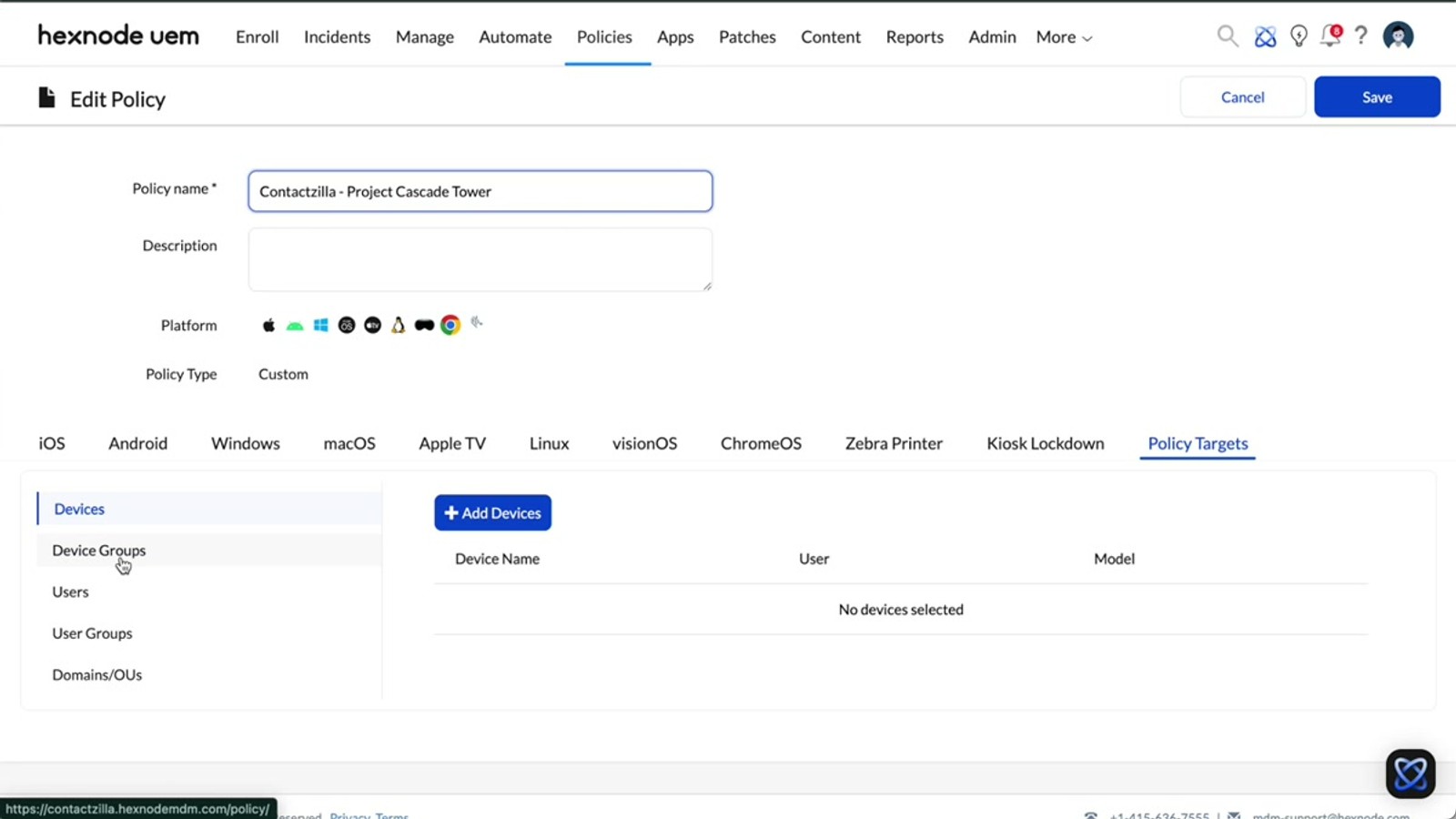Click the hexnode uem logo
The image size is (1456, 819).
tap(118, 35)
